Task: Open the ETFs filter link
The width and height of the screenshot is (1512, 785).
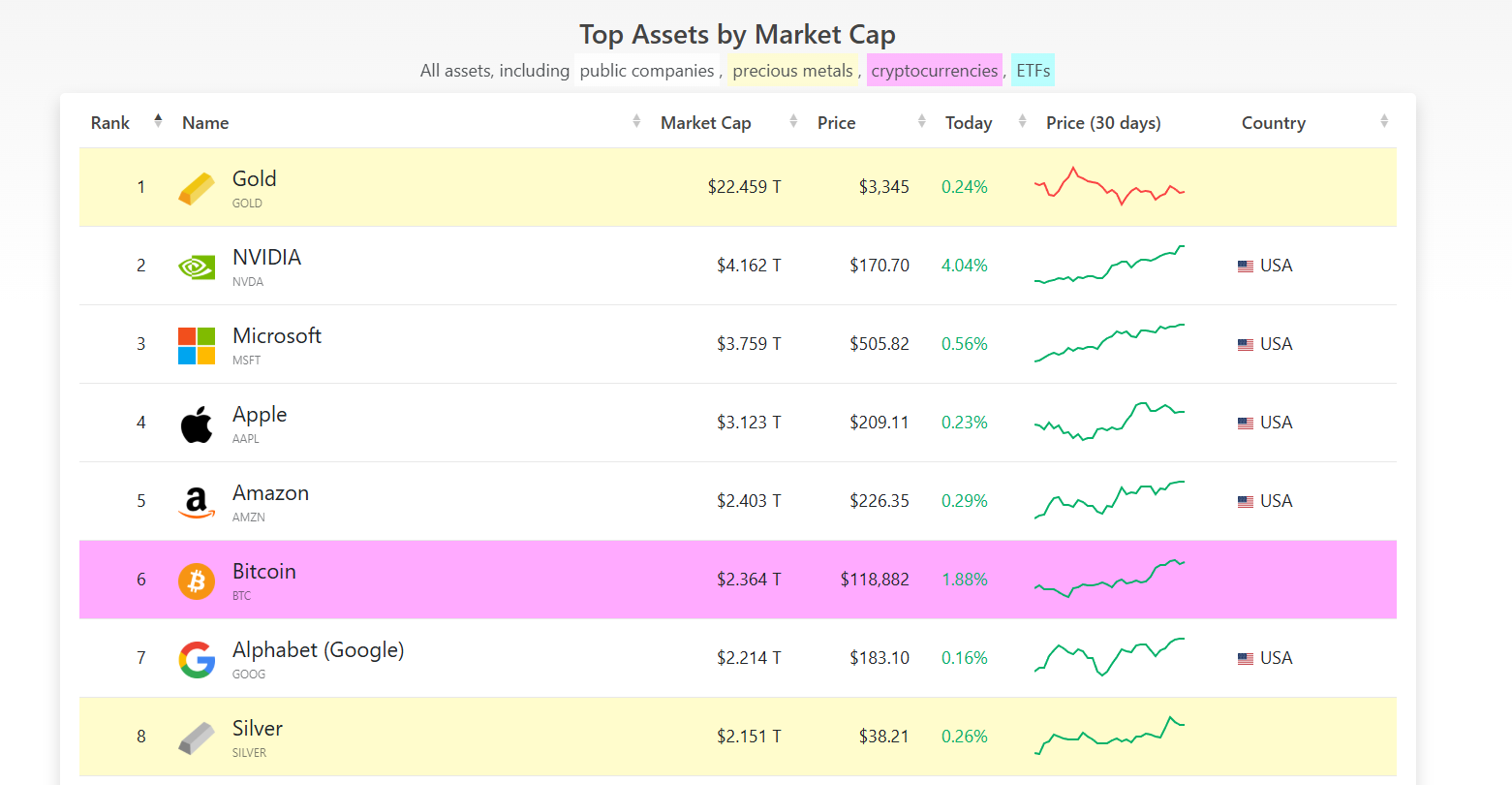Action: [x=1033, y=71]
